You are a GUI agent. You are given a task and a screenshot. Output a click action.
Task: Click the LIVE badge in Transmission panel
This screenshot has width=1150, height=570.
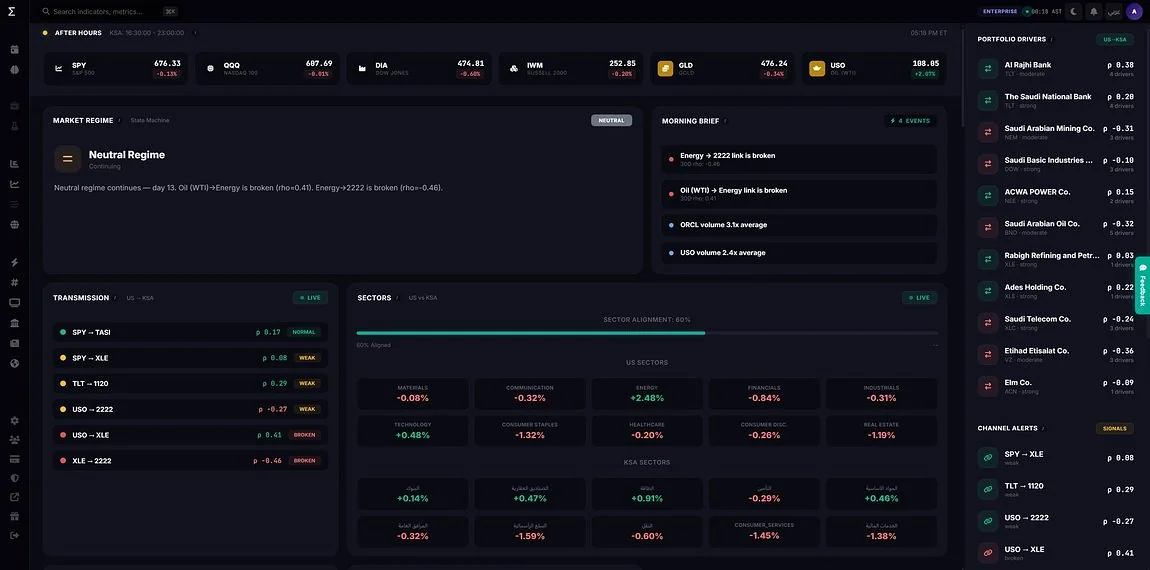click(310, 298)
